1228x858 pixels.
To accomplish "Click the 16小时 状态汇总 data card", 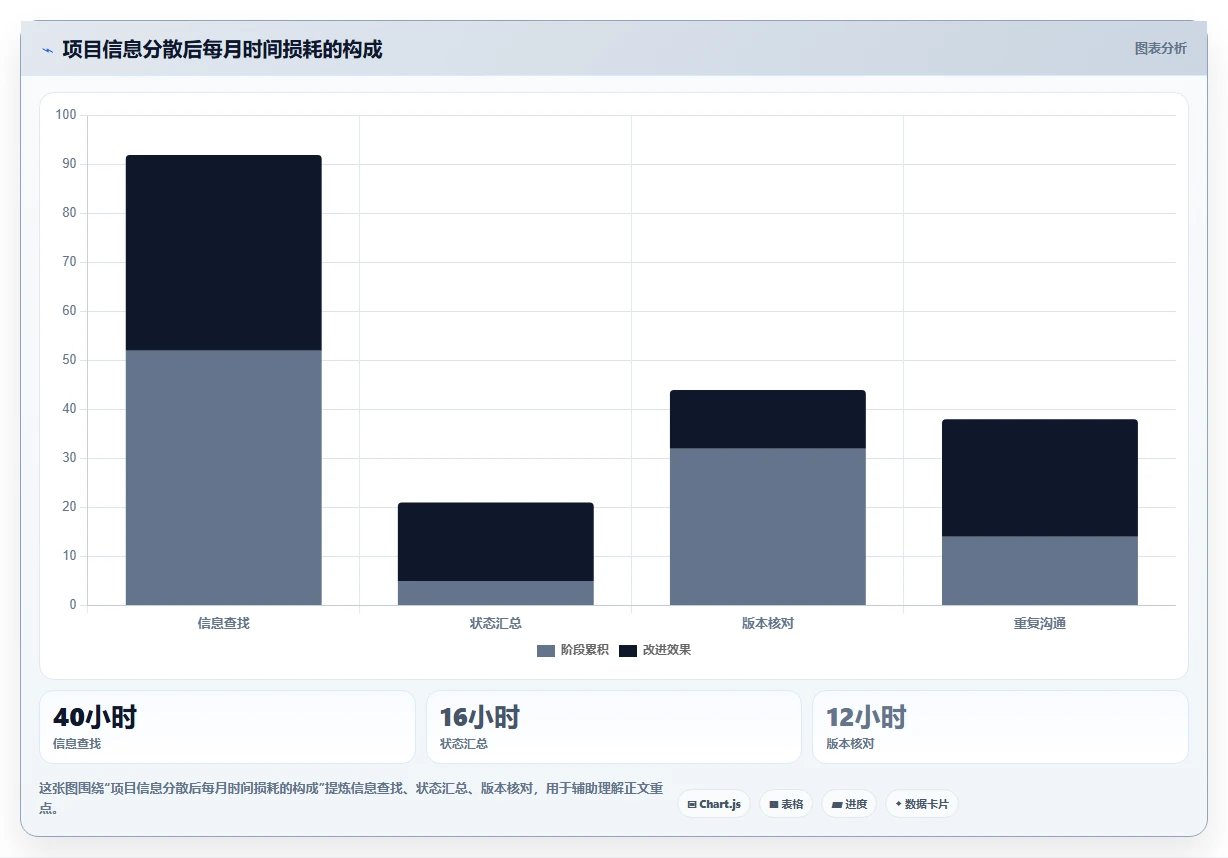I will [x=614, y=727].
